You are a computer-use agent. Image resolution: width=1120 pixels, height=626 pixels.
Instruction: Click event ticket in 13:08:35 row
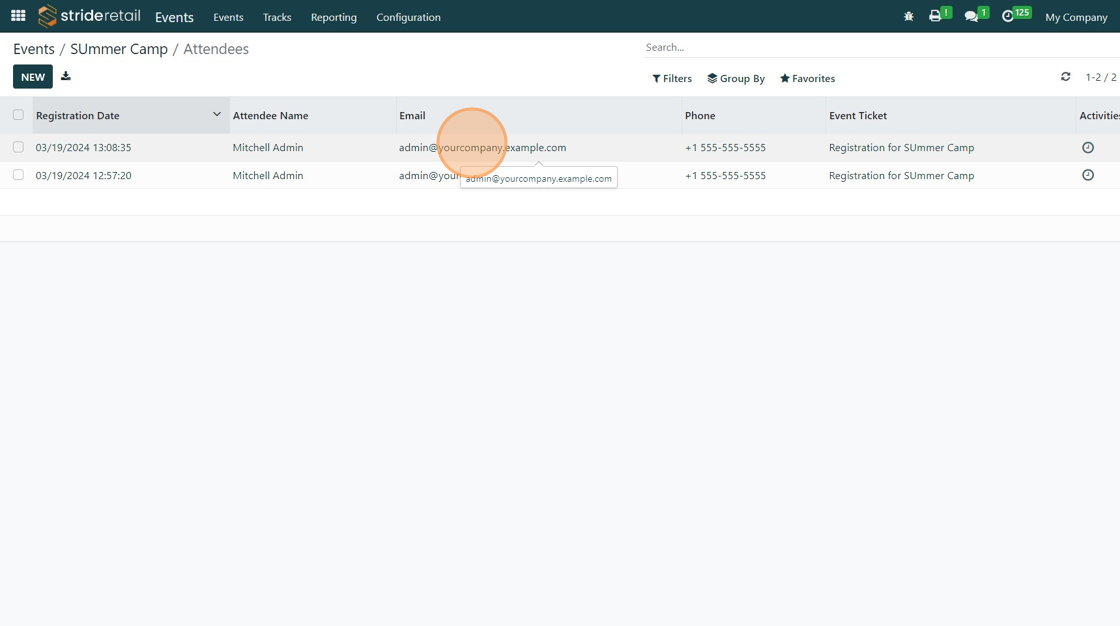(901, 147)
